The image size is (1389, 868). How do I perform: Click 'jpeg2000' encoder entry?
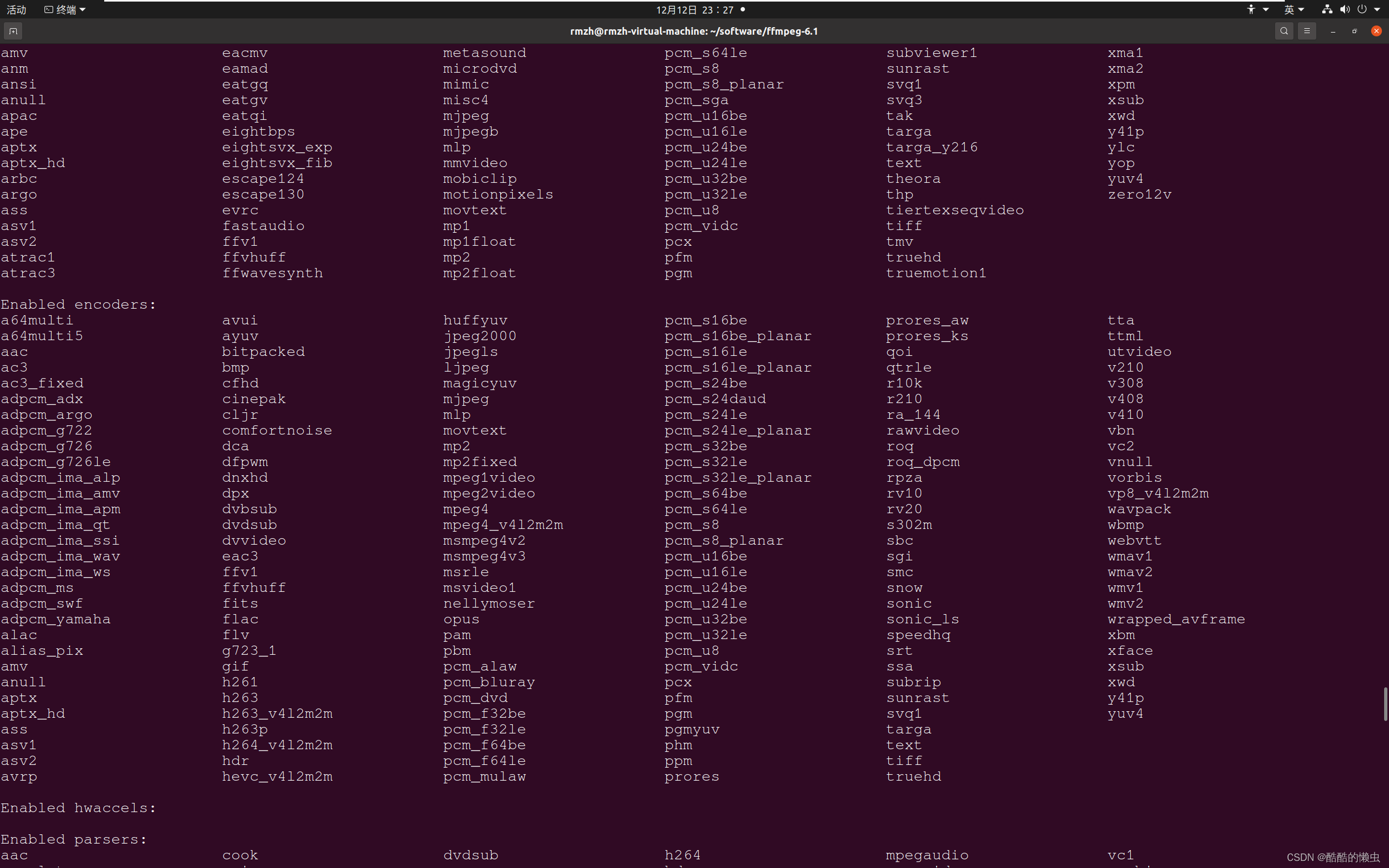[x=480, y=336]
